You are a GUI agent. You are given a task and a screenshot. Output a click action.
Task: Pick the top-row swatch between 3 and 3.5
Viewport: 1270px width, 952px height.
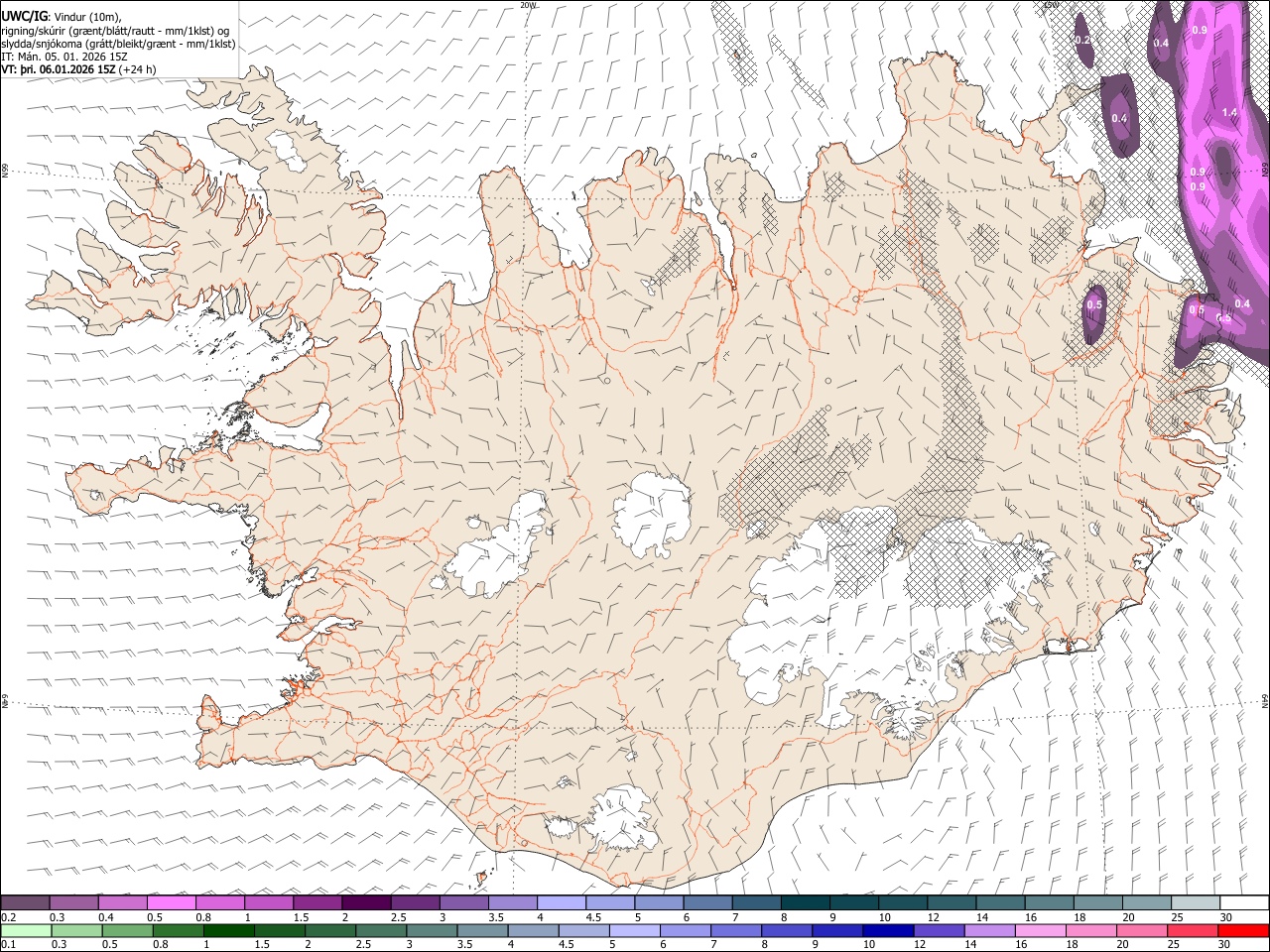pos(463,903)
